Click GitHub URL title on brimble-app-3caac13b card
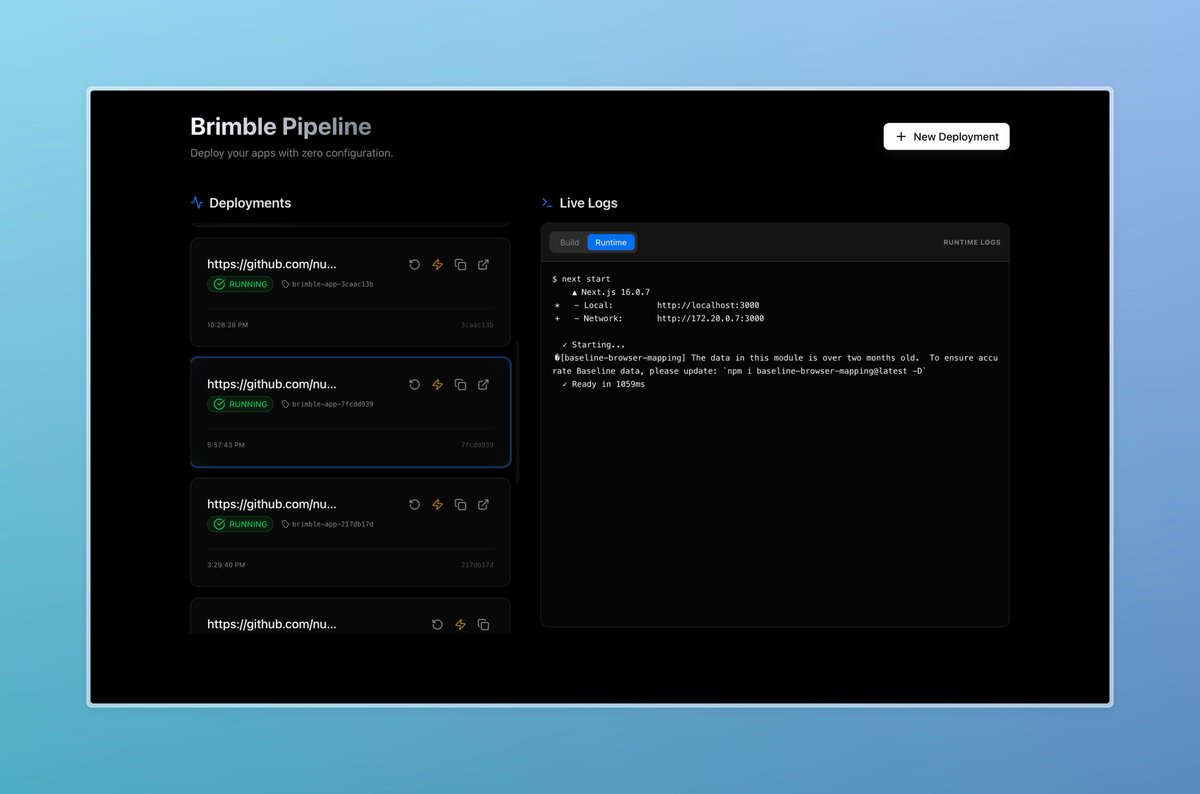 coord(272,264)
